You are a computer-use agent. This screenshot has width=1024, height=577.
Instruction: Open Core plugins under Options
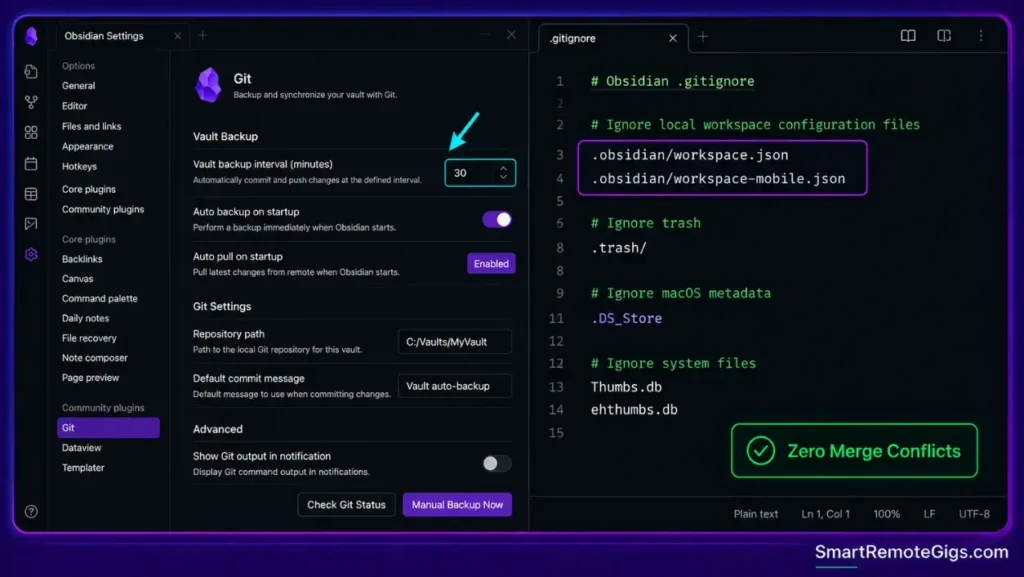click(x=88, y=189)
